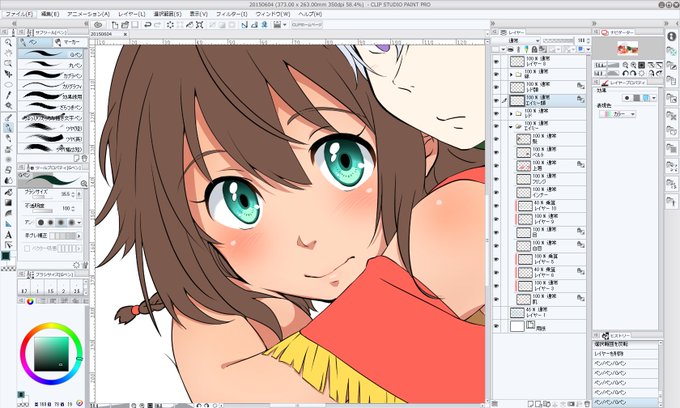Image resolution: width=680 pixels, height=408 pixels.
Task: Expand the stabilization setting arrow in Tool Property
Action: point(79,236)
